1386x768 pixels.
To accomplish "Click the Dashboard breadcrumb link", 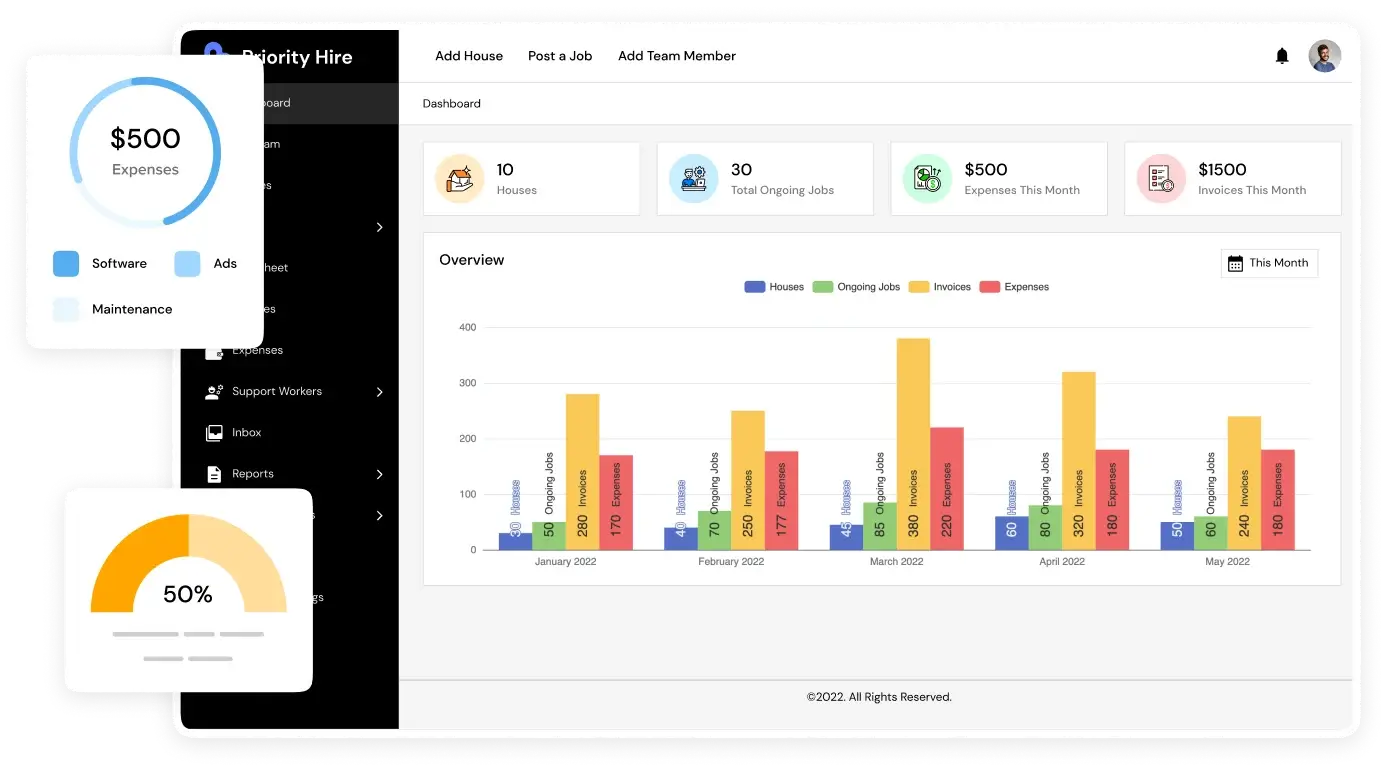I will (452, 104).
